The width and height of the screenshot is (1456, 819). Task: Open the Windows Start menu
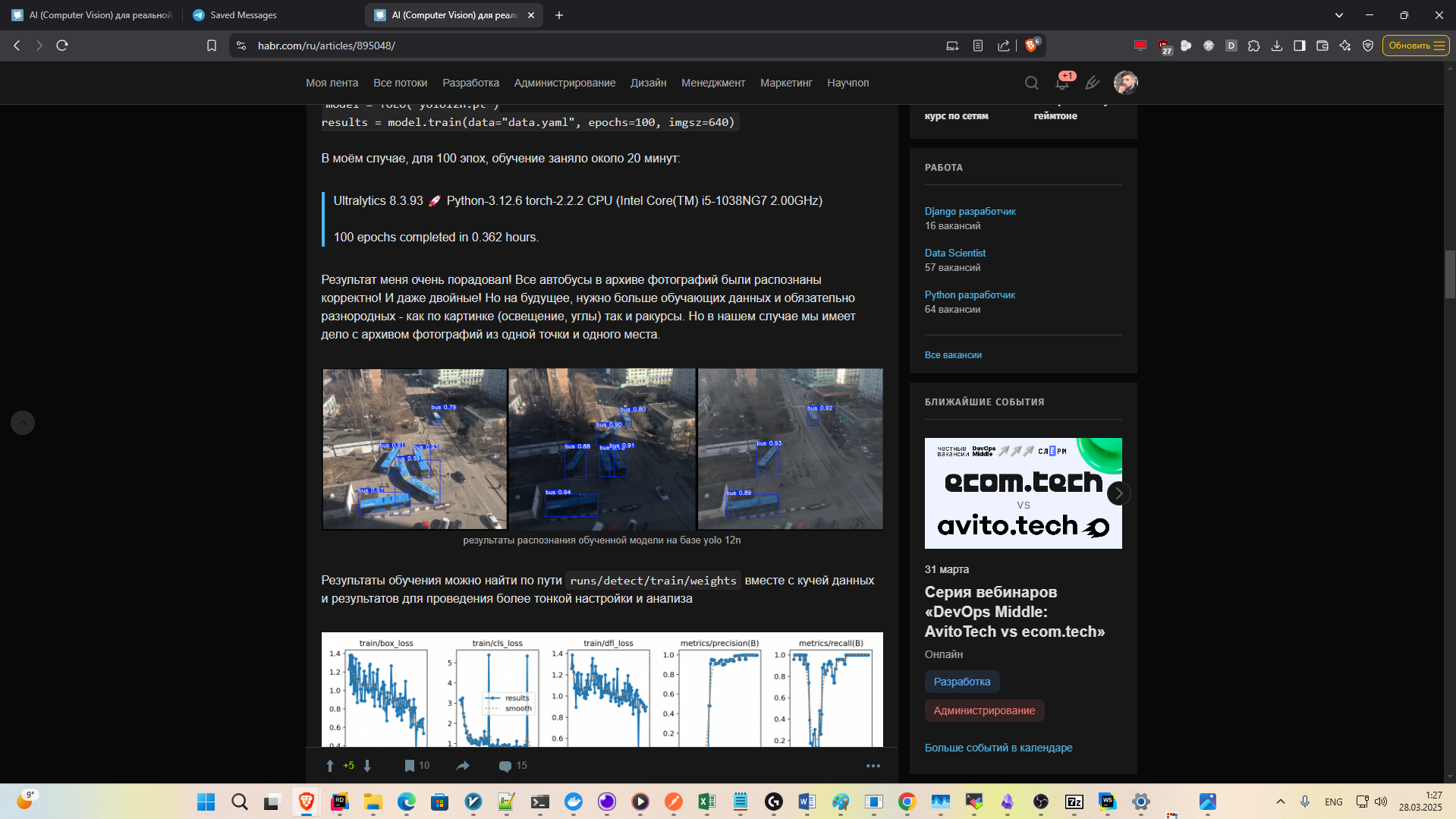point(206,802)
